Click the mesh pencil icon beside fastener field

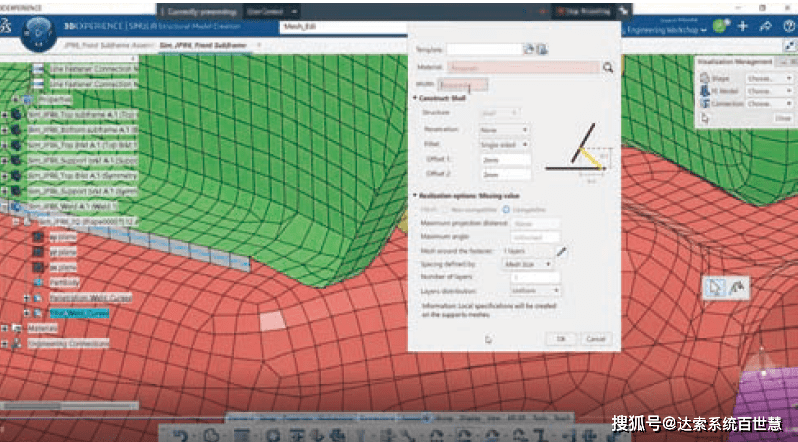(x=561, y=250)
